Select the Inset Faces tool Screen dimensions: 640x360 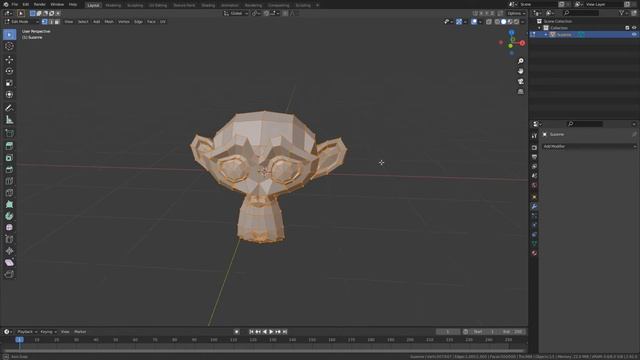9,158
